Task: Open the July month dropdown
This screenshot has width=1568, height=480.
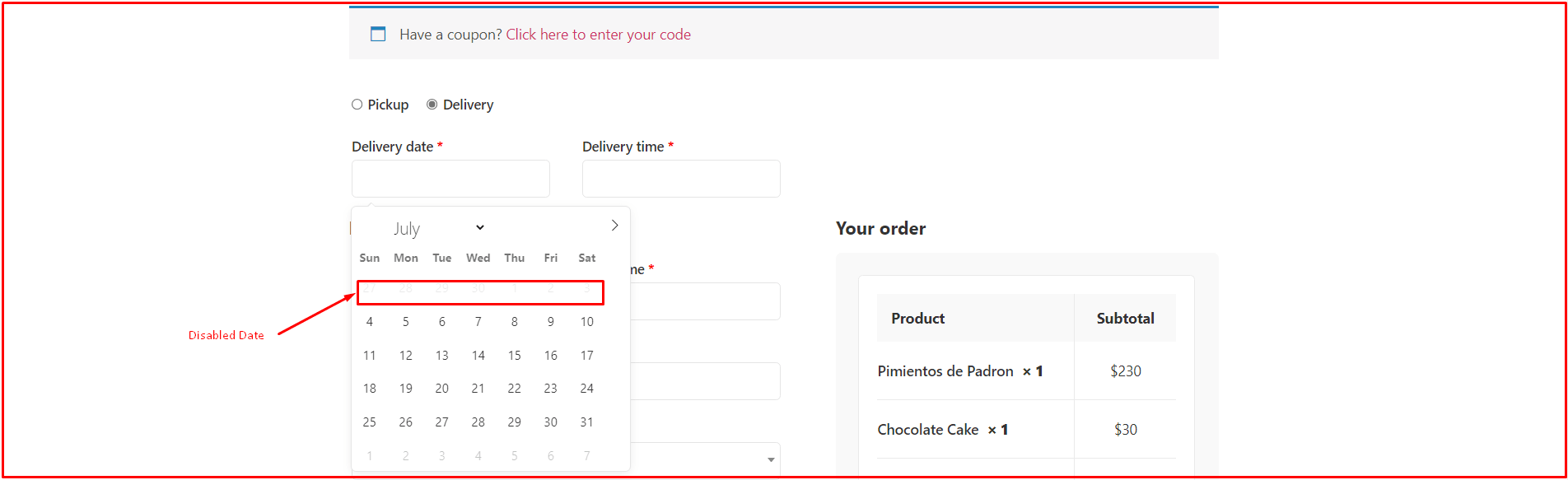Action: [x=438, y=228]
